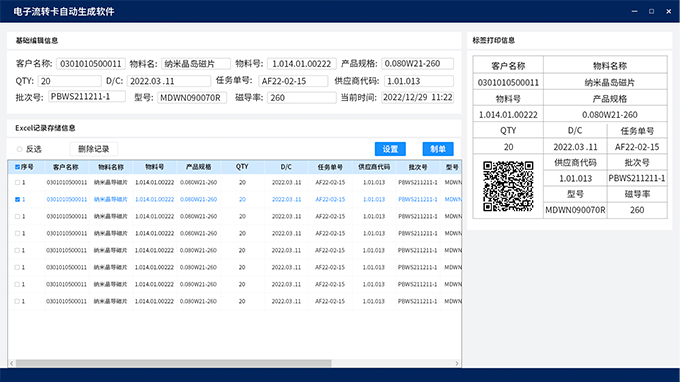
Task: Click the D/C date input field
Action: click(x=169, y=81)
